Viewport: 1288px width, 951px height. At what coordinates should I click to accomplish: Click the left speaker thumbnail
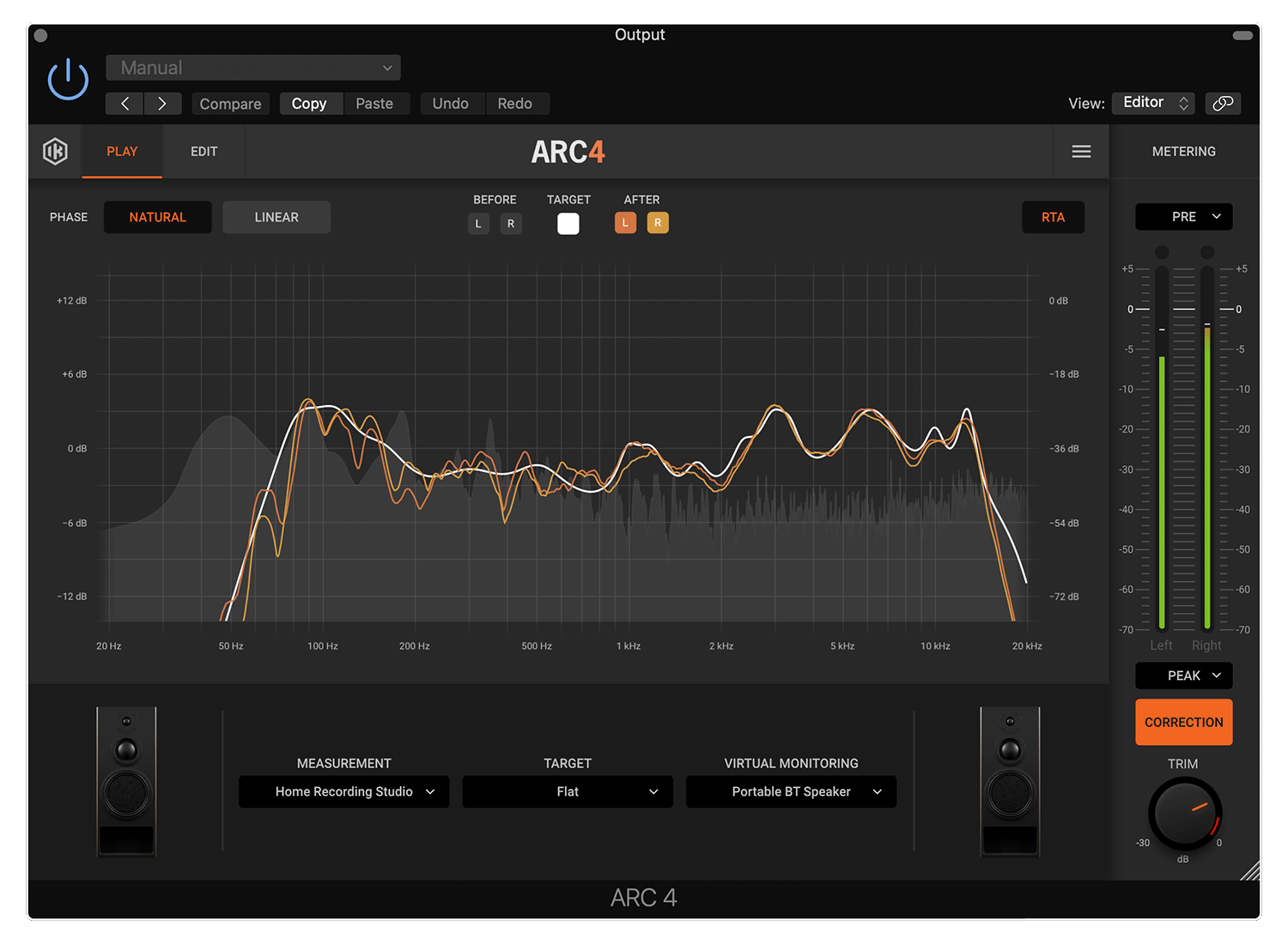[125, 781]
